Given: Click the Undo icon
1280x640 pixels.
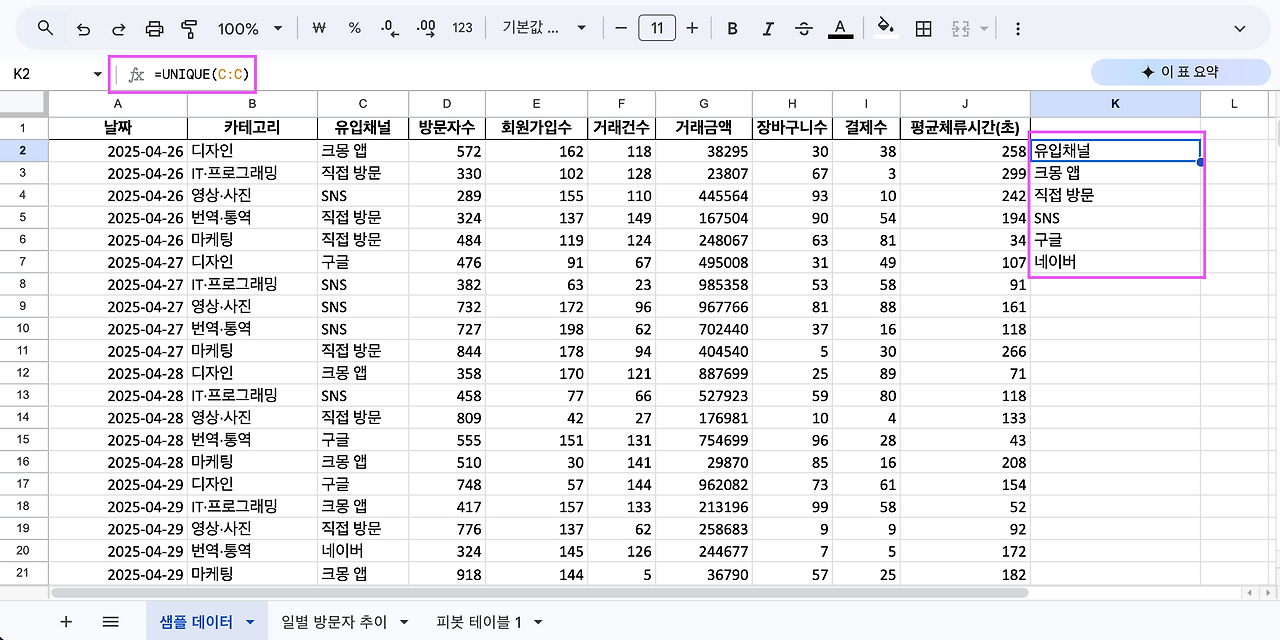Looking at the screenshot, I should 84,27.
